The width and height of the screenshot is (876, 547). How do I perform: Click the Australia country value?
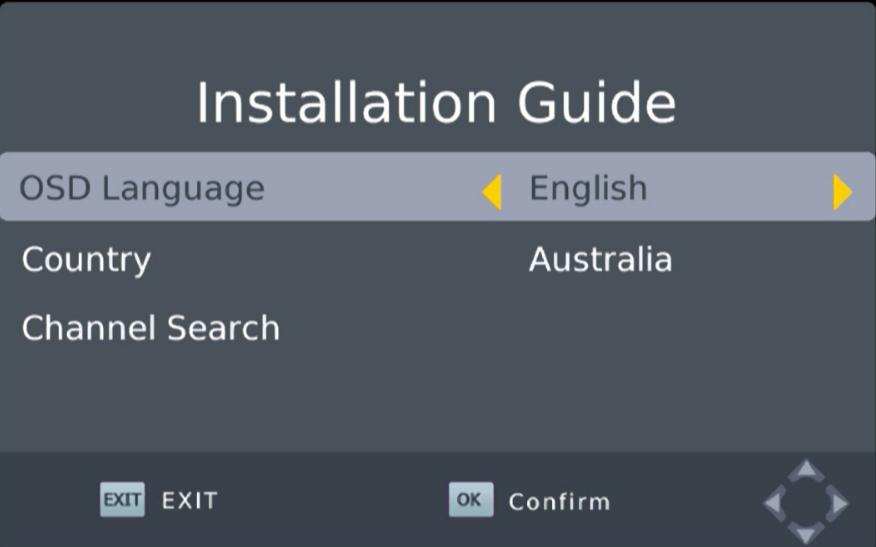coord(601,259)
